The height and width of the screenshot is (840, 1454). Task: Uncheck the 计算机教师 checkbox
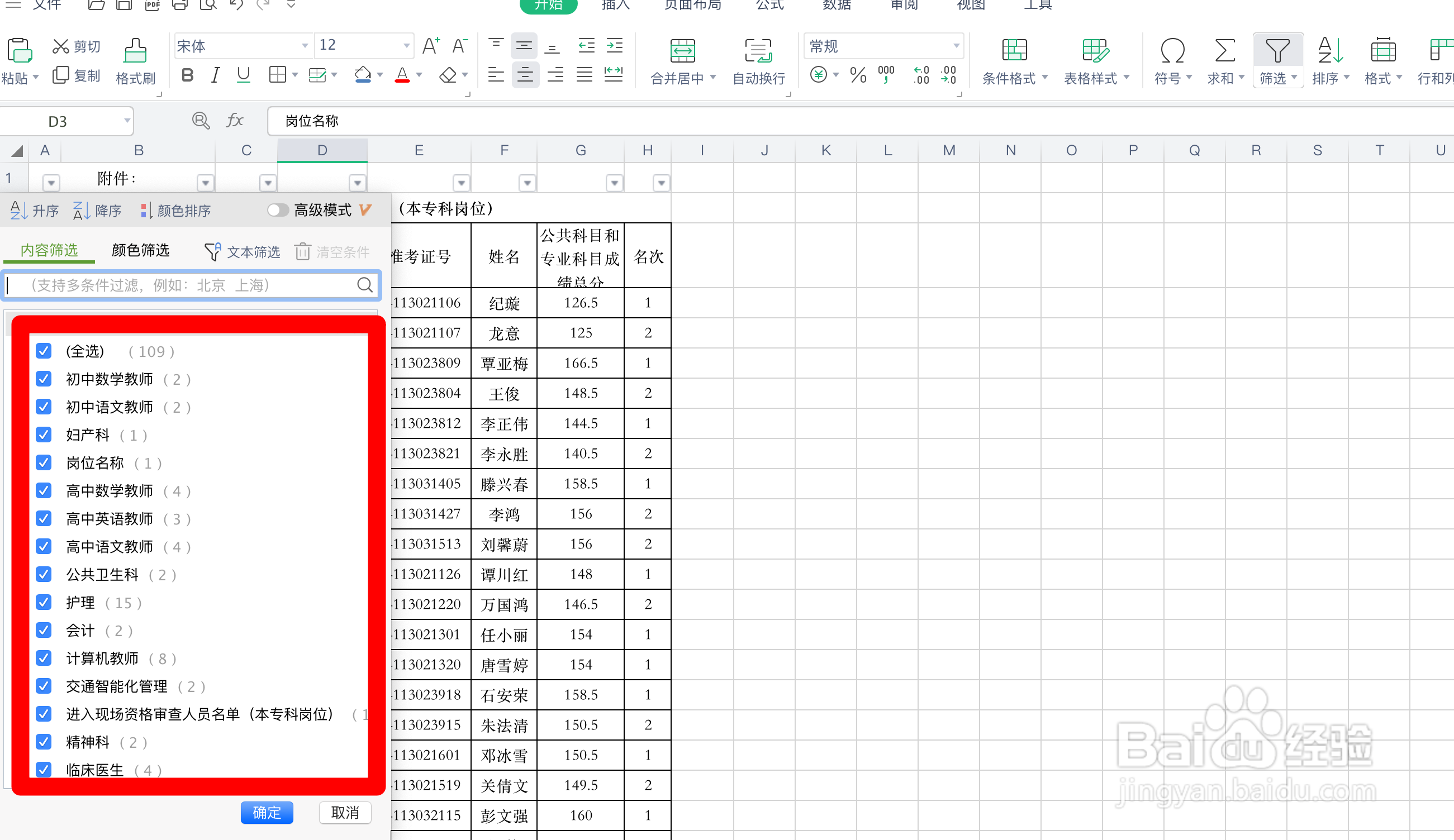44,658
